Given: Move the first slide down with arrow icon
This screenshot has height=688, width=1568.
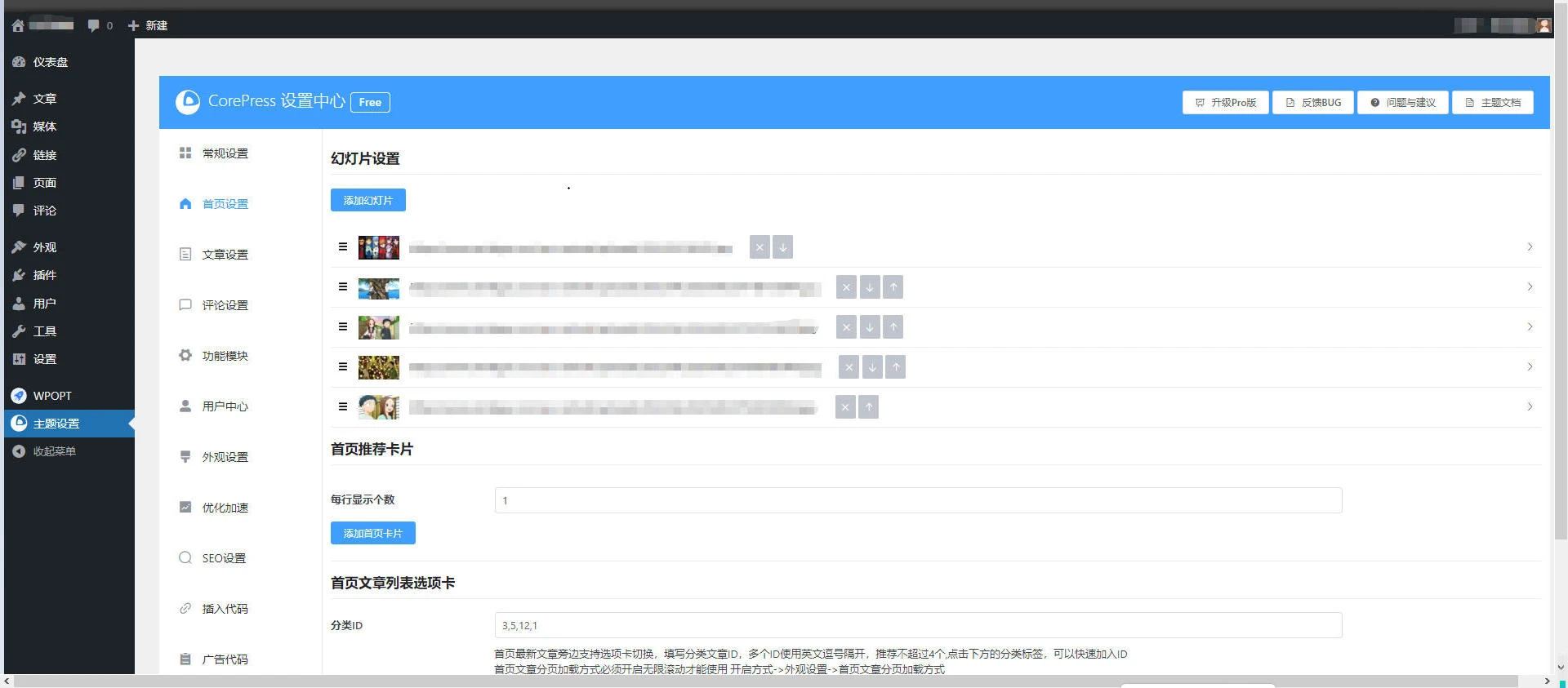Looking at the screenshot, I should pyautogui.click(x=782, y=247).
